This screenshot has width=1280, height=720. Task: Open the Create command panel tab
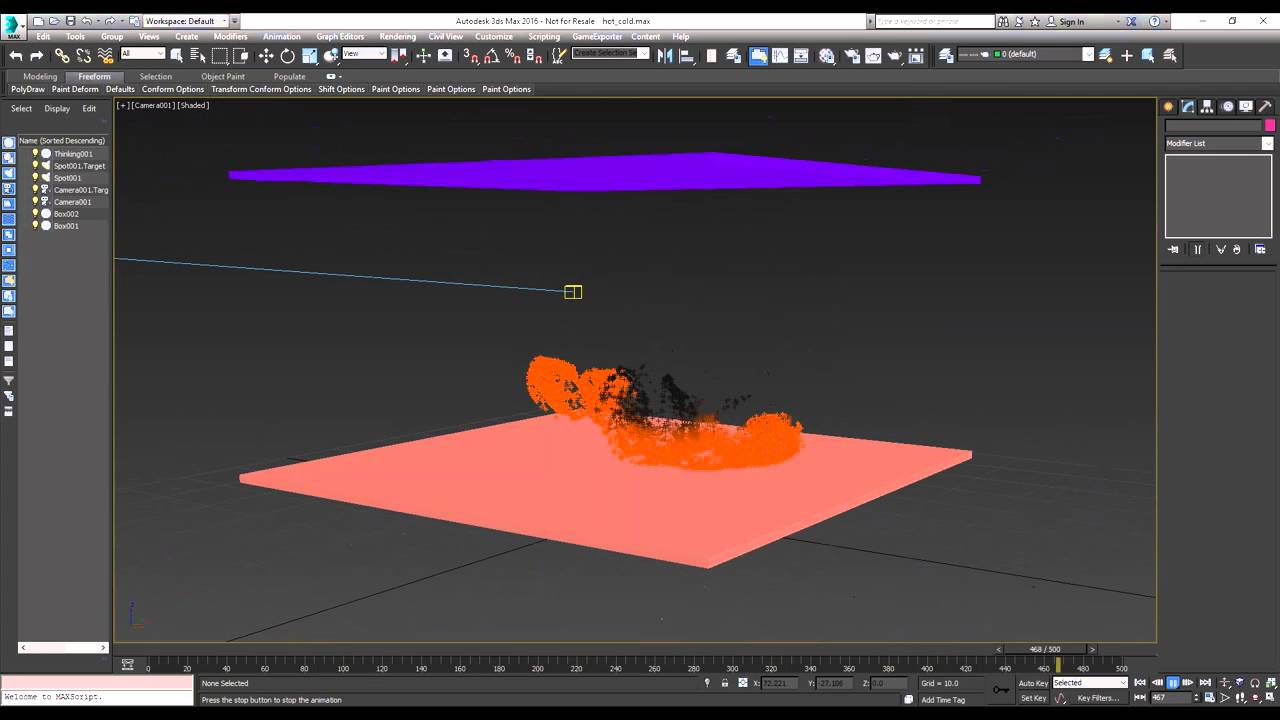pyautogui.click(x=1168, y=106)
